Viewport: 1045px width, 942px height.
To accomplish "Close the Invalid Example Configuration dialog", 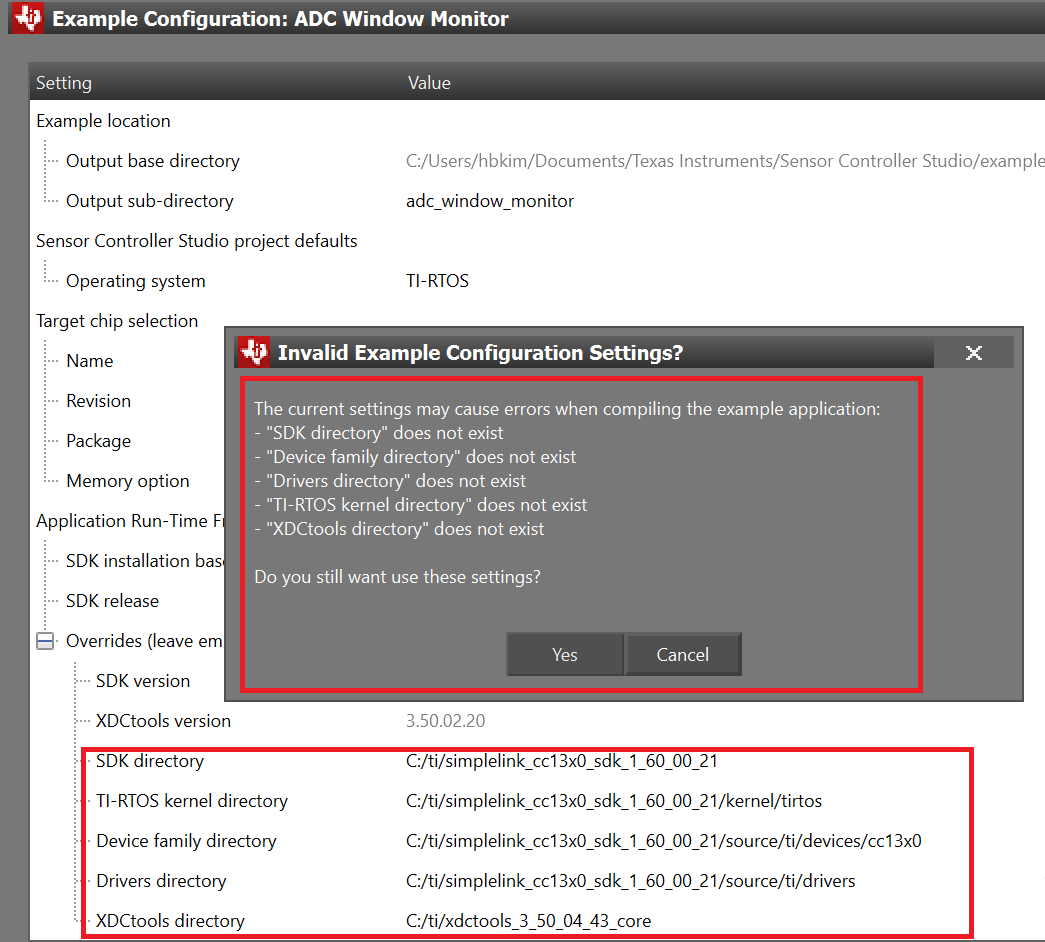I will (974, 353).
